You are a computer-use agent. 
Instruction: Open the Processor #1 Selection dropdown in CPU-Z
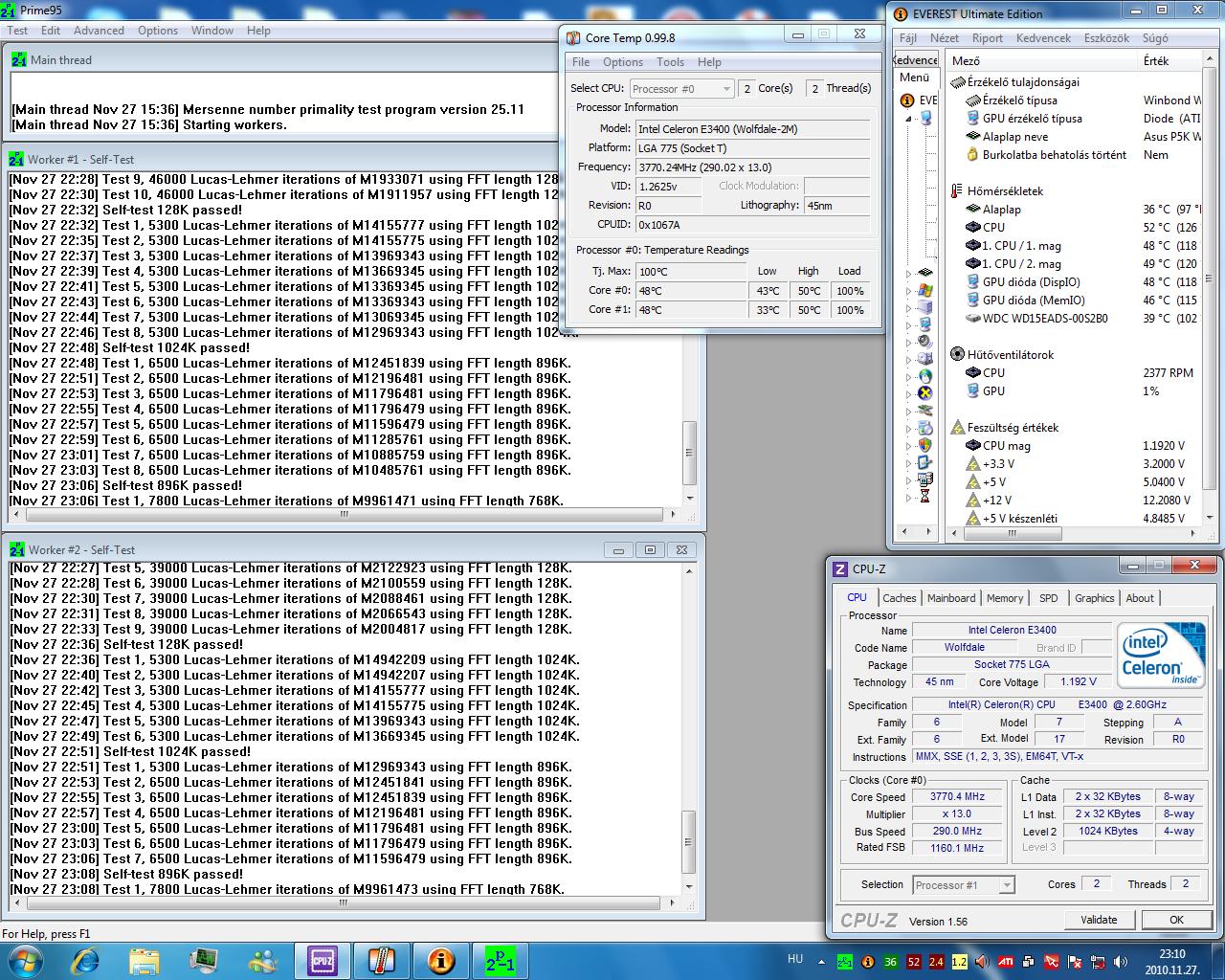point(963,885)
